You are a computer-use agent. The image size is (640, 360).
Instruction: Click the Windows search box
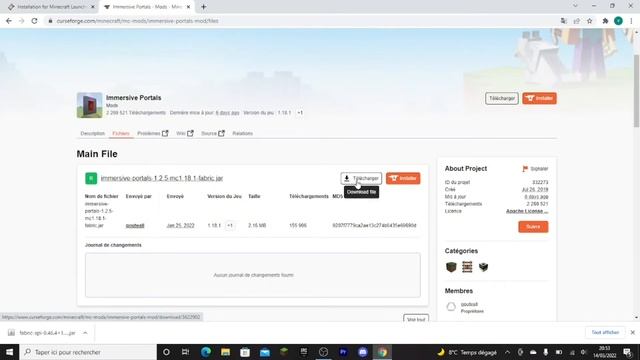coord(88,352)
